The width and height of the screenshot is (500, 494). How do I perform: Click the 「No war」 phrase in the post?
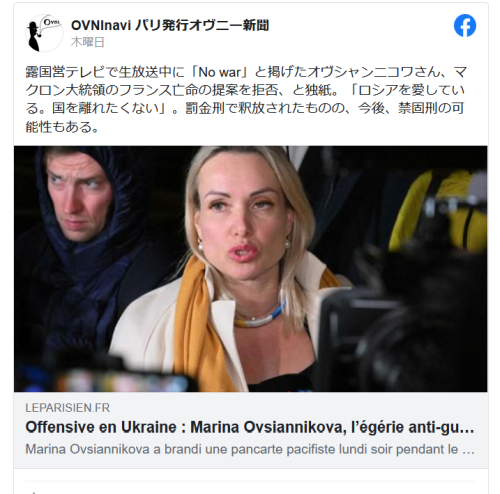(x=221, y=72)
